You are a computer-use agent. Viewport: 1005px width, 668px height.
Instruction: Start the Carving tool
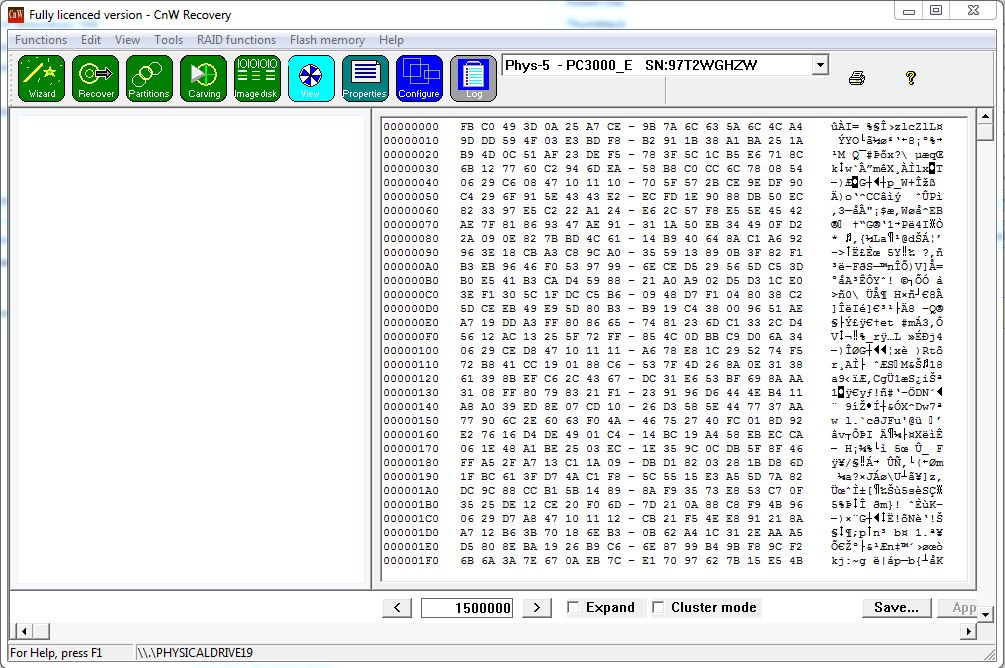203,78
